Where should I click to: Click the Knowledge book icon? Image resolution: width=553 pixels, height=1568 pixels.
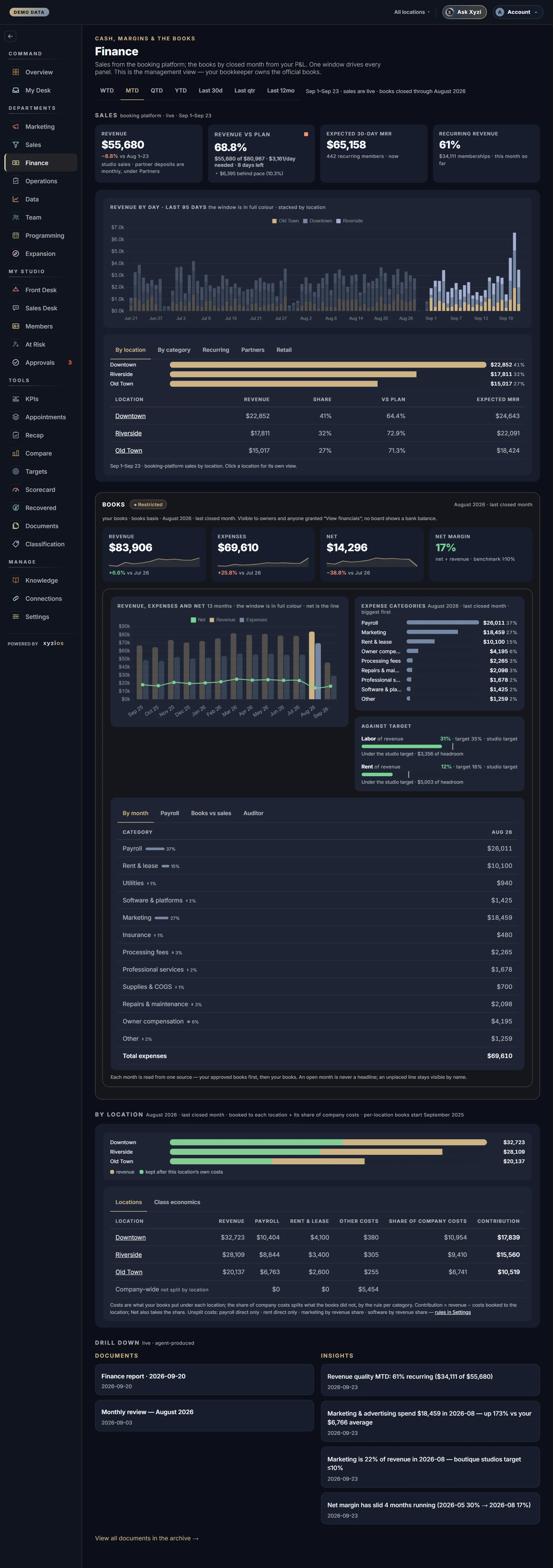[16, 581]
